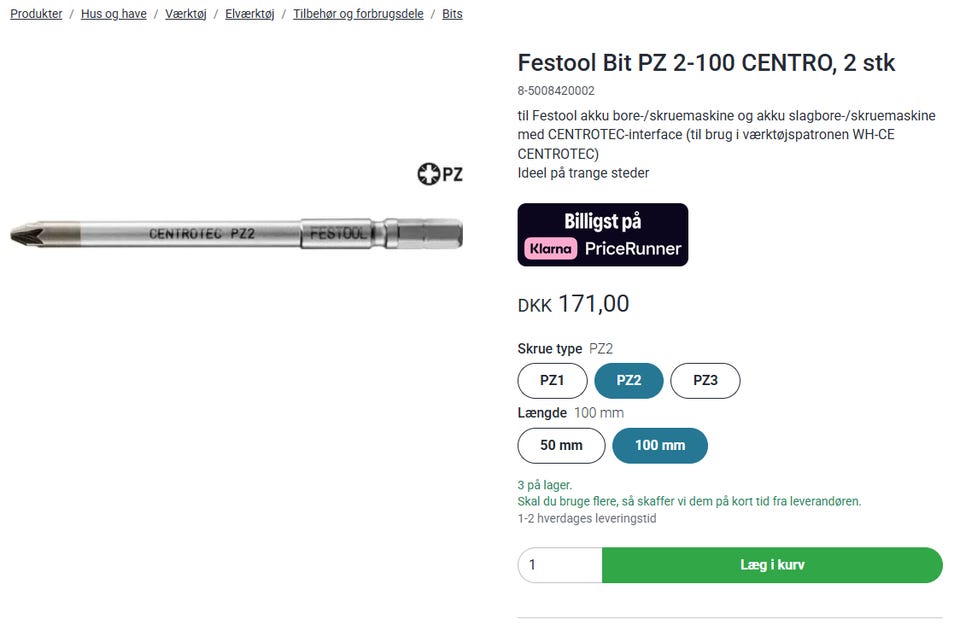
Task: Select PZ3 screw type option
Action: [704, 381]
